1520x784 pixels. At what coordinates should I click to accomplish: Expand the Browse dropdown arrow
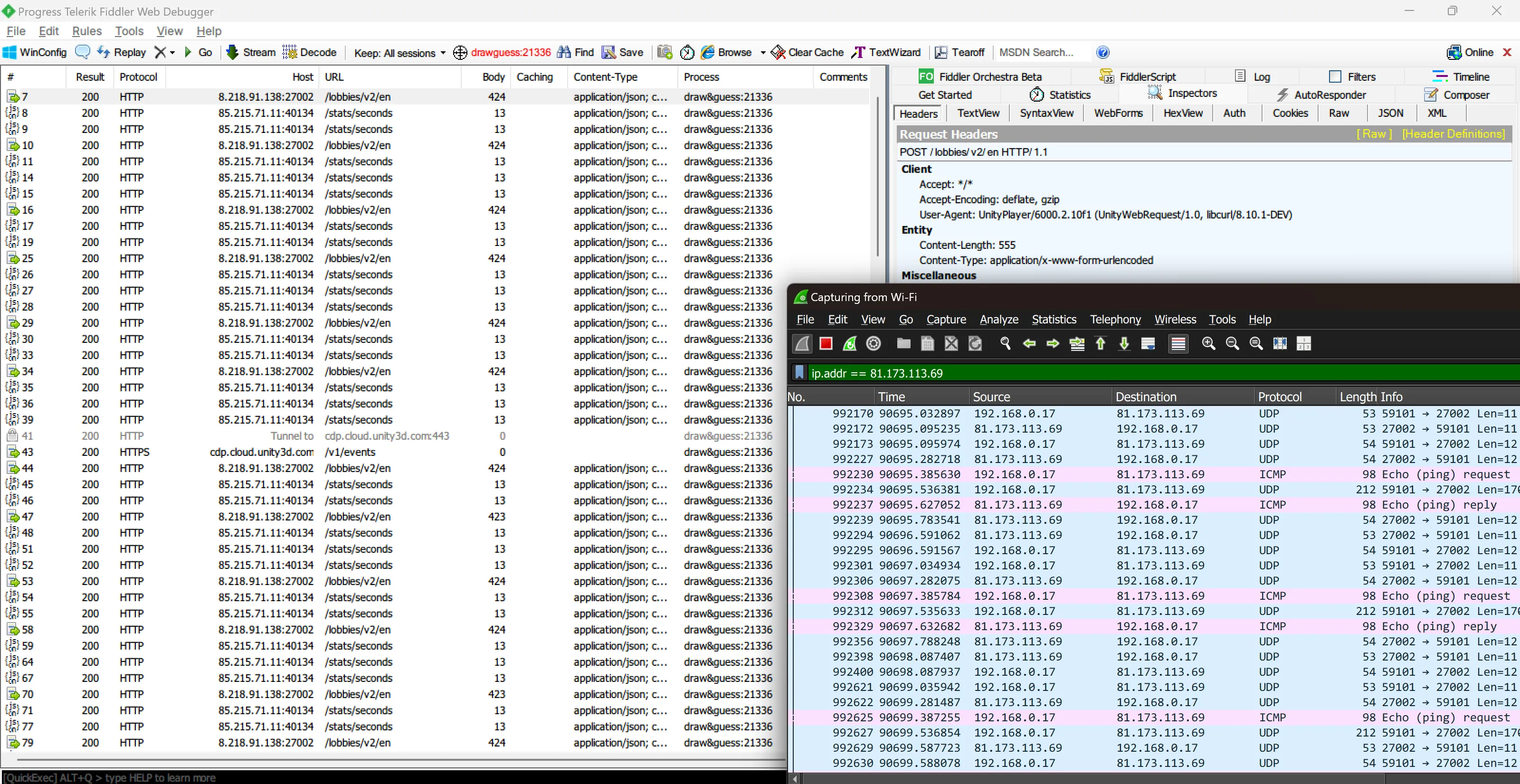(762, 53)
